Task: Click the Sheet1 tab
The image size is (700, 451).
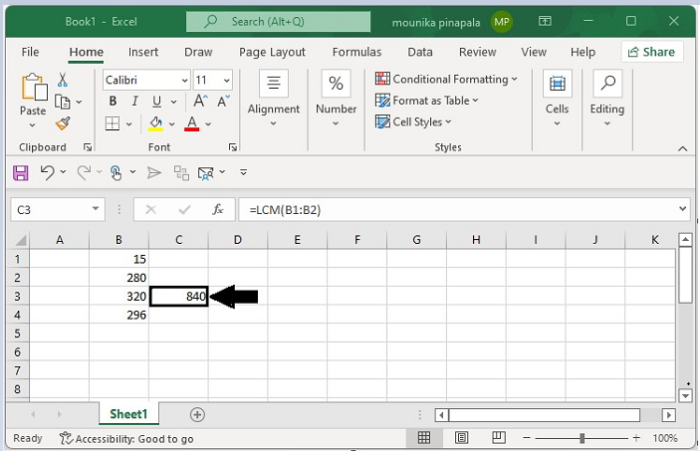Action: pyautogui.click(x=129, y=414)
